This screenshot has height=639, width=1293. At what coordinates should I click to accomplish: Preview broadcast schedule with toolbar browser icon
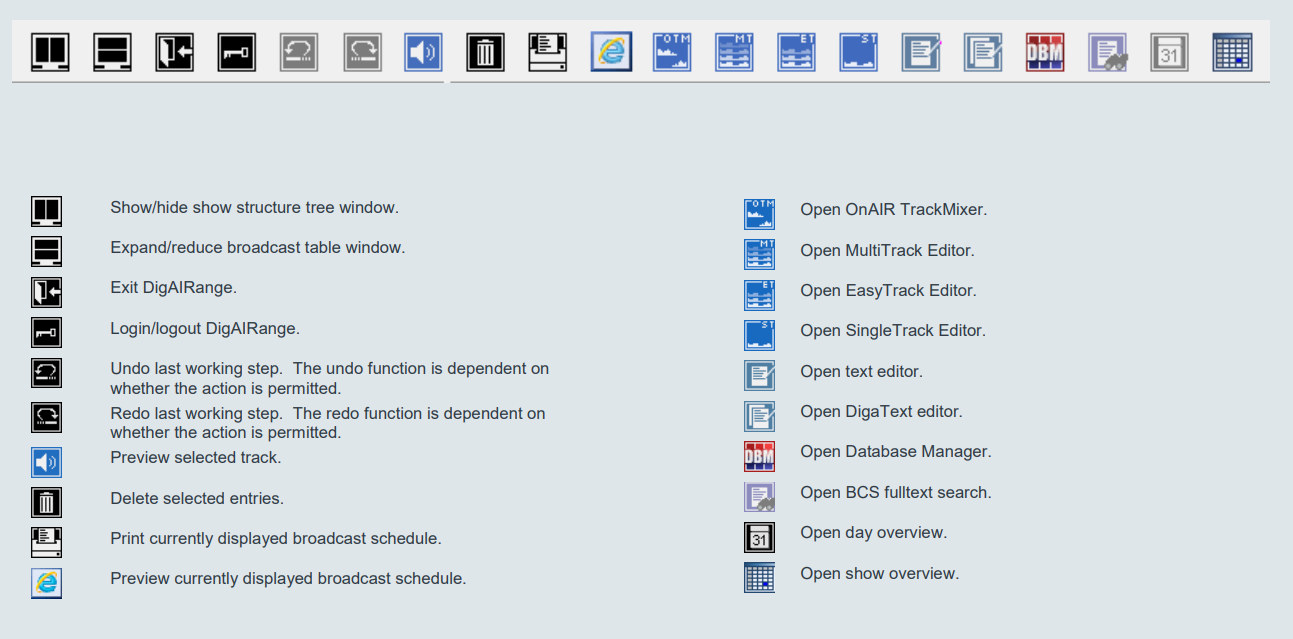(611, 52)
